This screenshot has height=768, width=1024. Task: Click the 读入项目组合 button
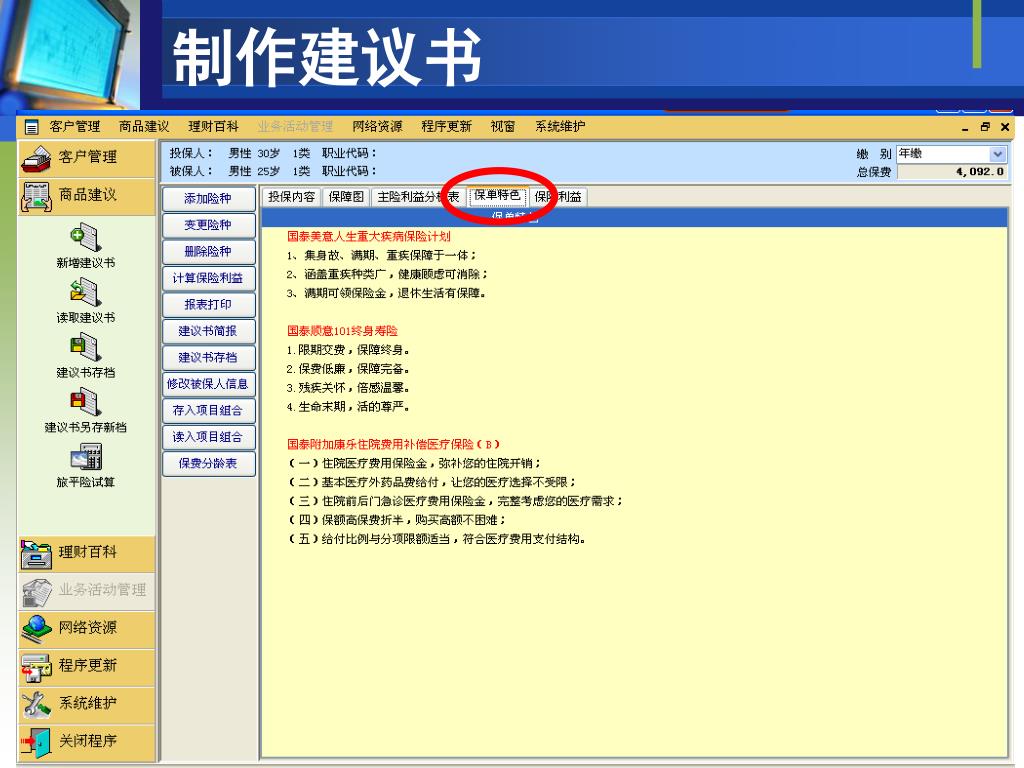coord(208,437)
